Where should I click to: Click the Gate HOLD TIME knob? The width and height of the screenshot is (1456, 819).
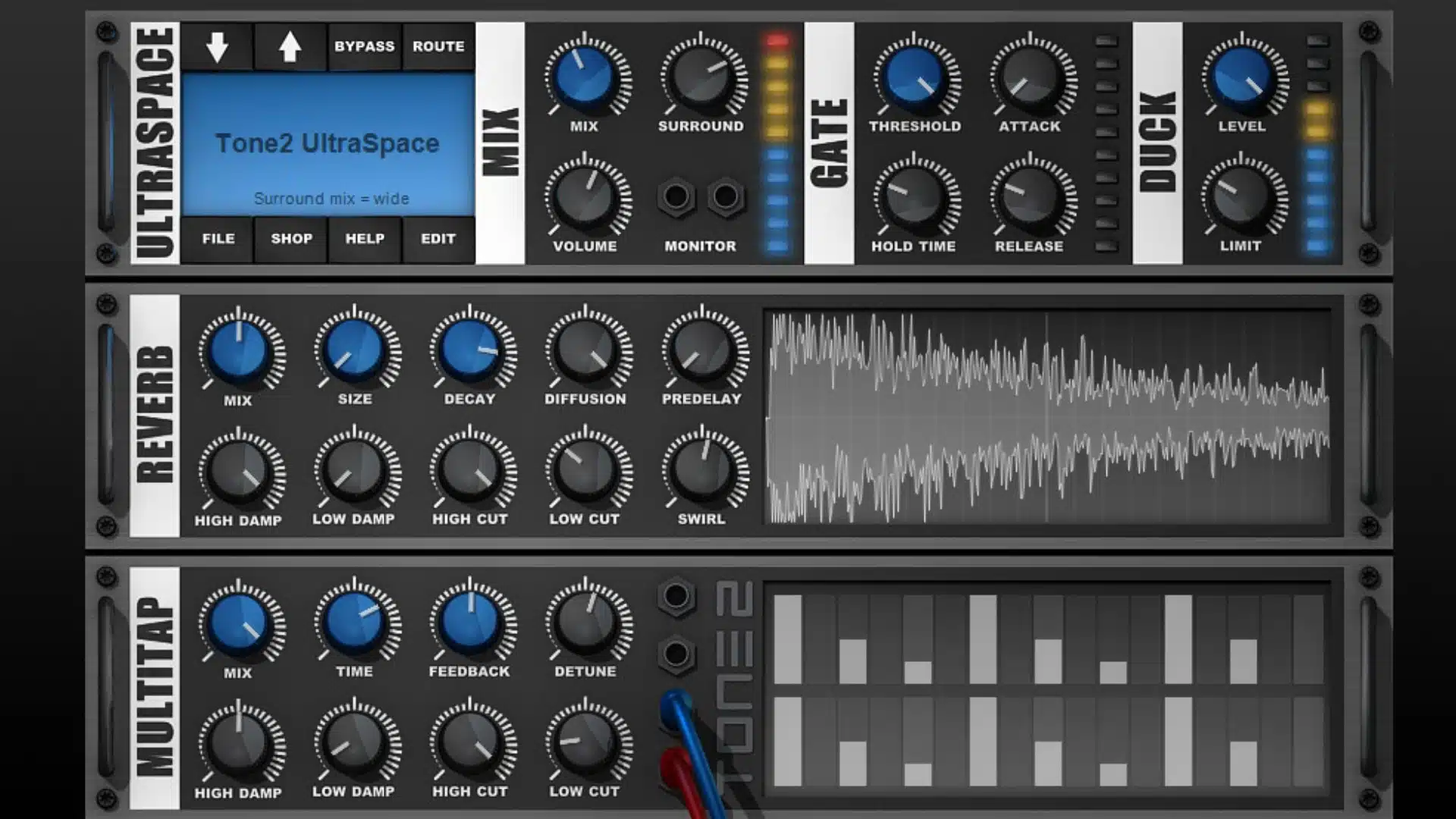915,196
